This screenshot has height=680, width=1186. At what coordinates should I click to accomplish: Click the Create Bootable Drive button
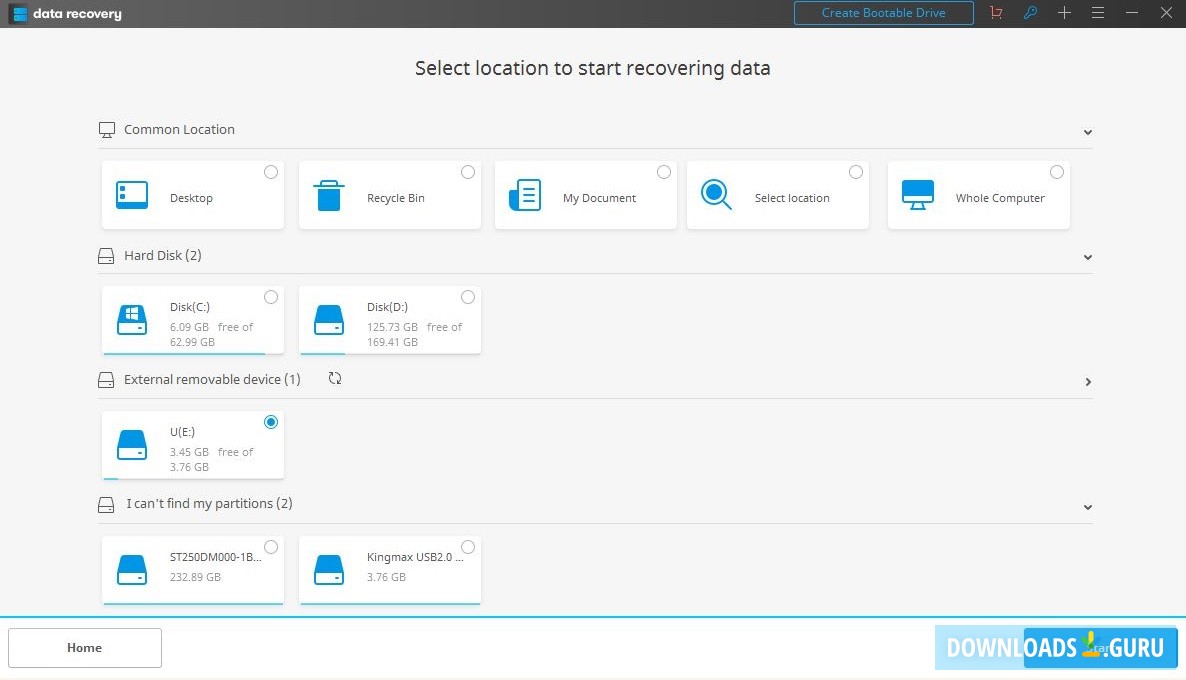click(x=883, y=13)
